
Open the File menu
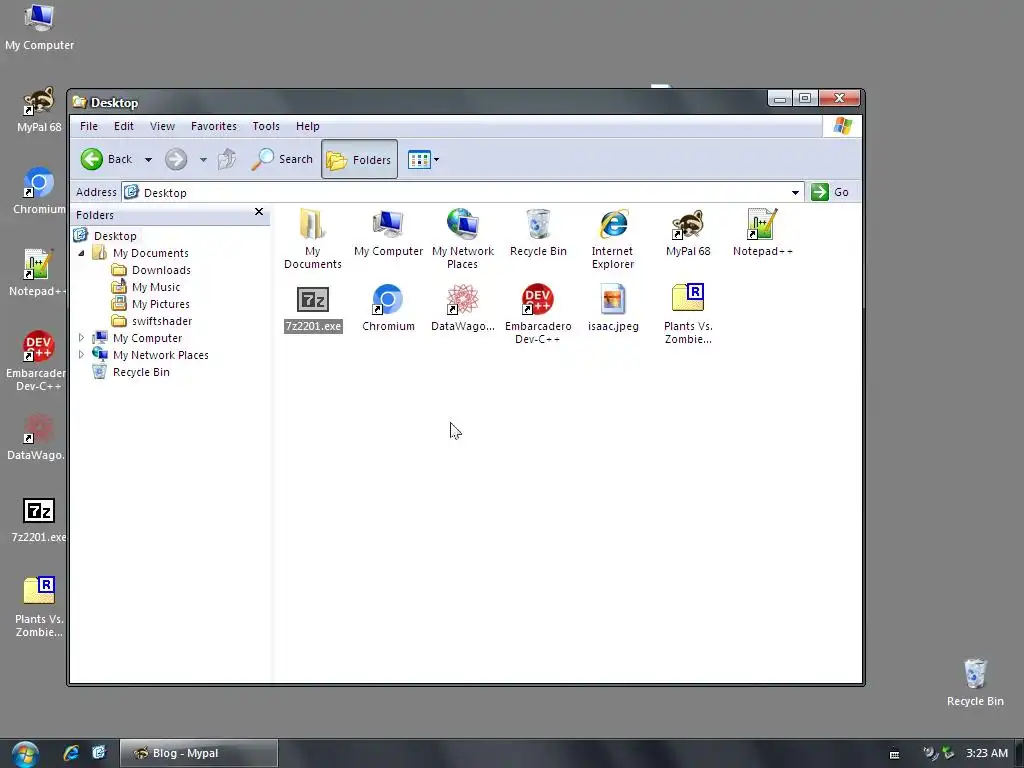[89, 126]
